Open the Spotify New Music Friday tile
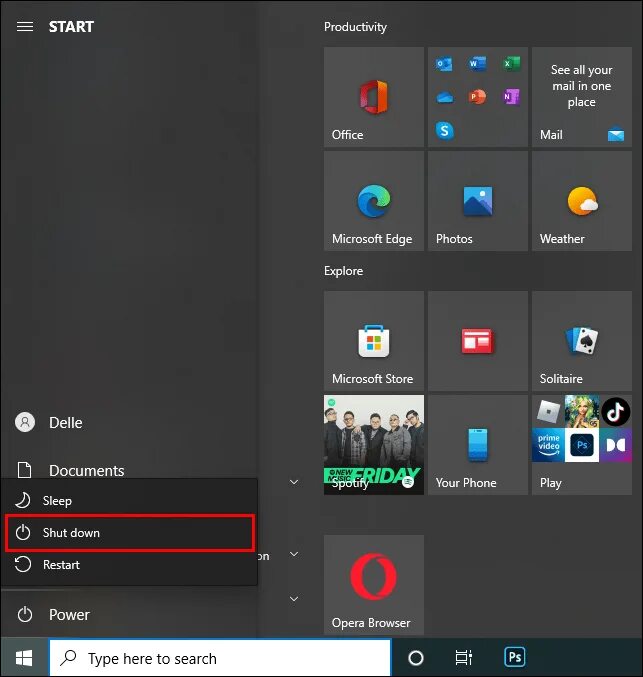Image resolution: width=643 pixels, height=677 pixels. tap(374, 445)
